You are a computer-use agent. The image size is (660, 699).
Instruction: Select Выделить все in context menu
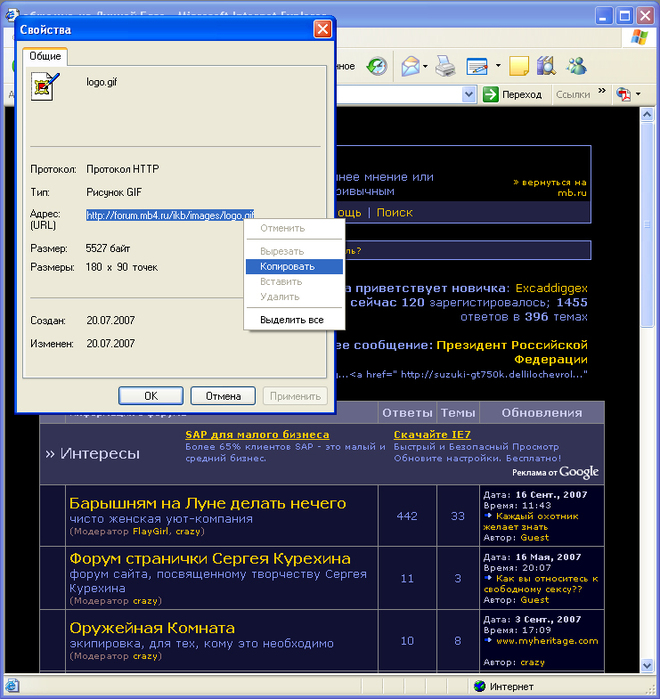tap(291, 319)
